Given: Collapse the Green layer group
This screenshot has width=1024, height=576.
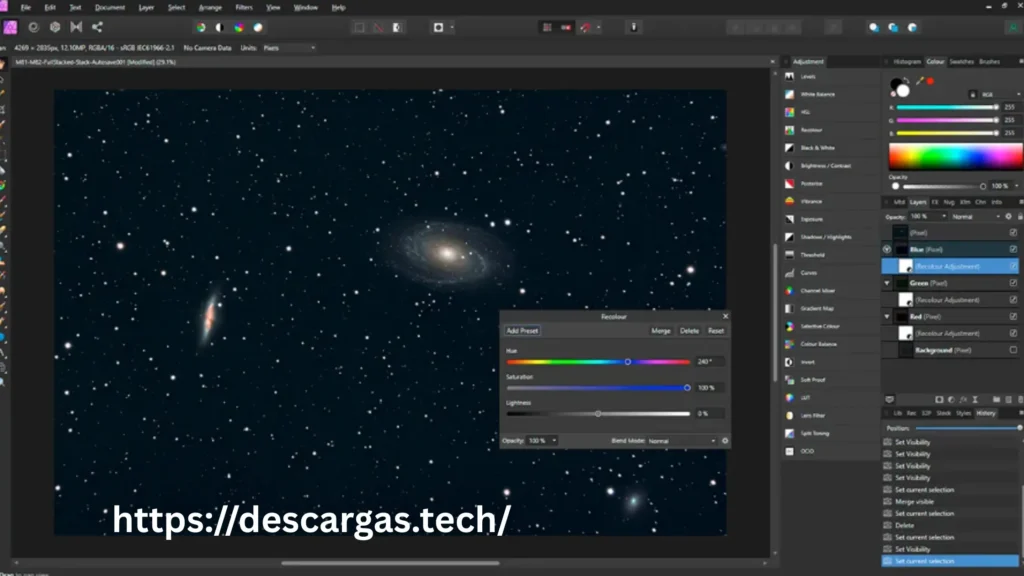Looking at the screenshot, I should [887, 283].
